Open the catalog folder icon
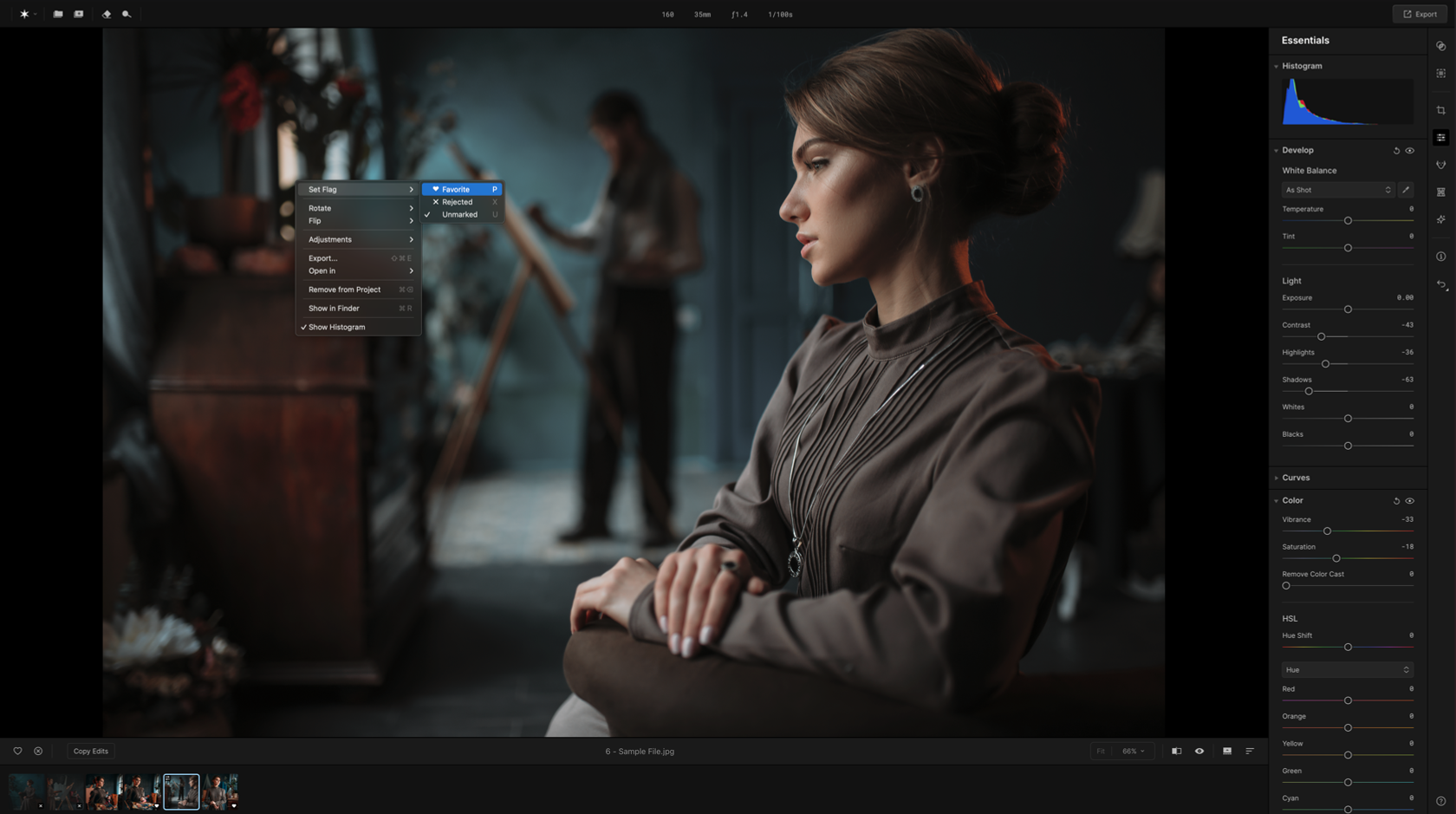This screenshot has width=1456, height=814. [x=57, y=14]
